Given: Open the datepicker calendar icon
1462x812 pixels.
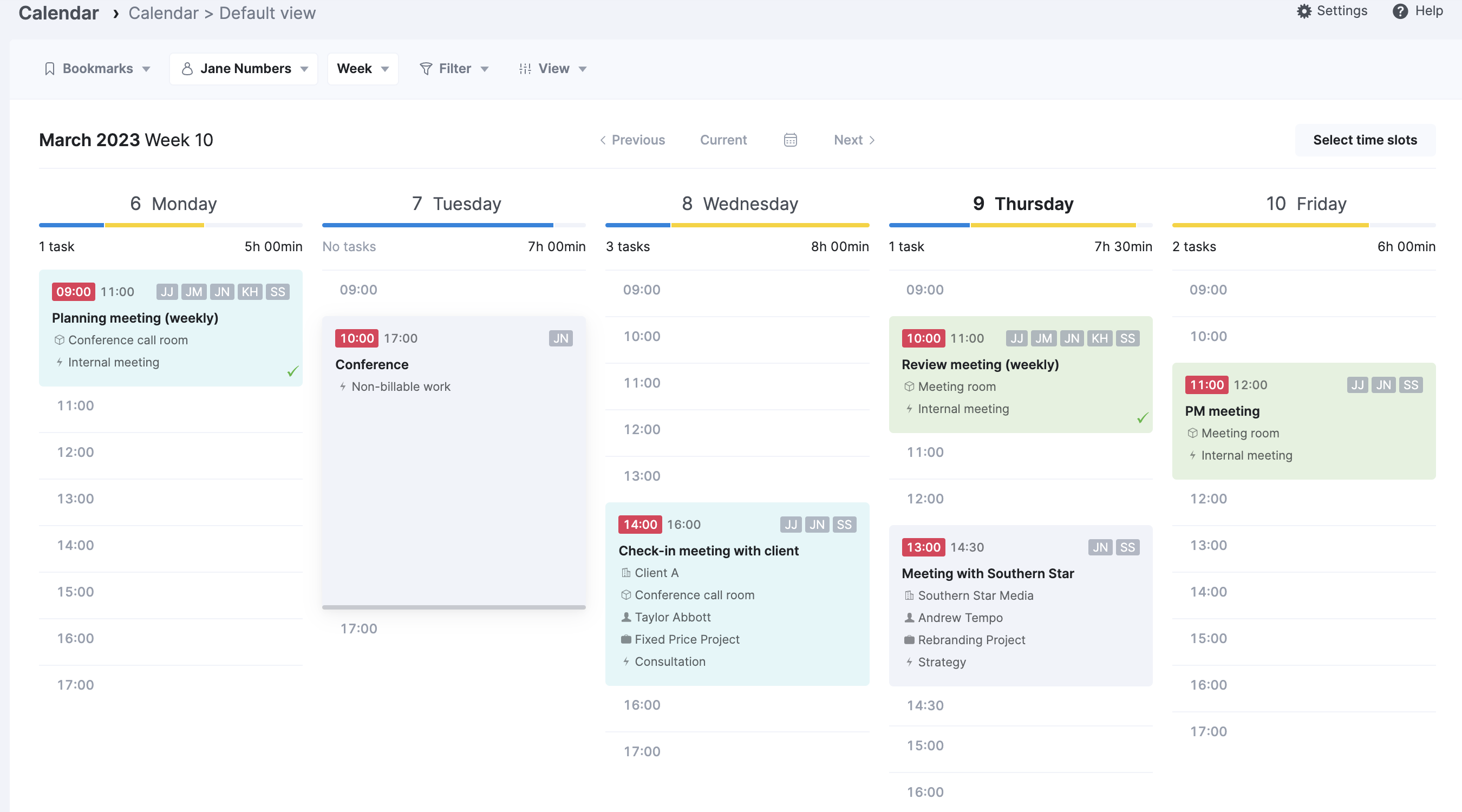Looking at the screenshot, I should [790, 140].
